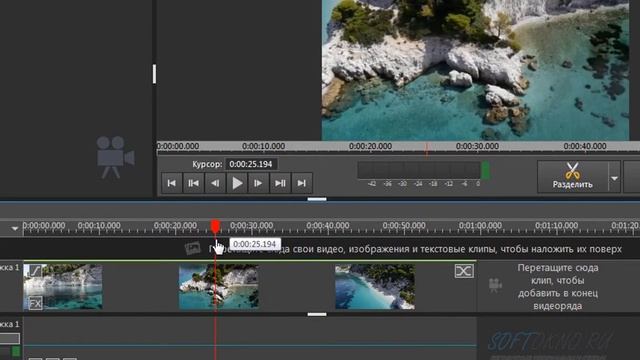Jump to end of sequence button

tap(302, 183)
